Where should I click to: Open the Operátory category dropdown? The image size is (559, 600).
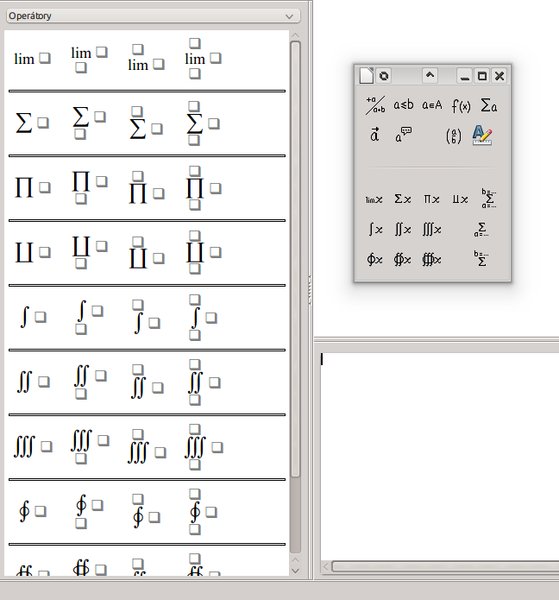click(x=153, y=16)
